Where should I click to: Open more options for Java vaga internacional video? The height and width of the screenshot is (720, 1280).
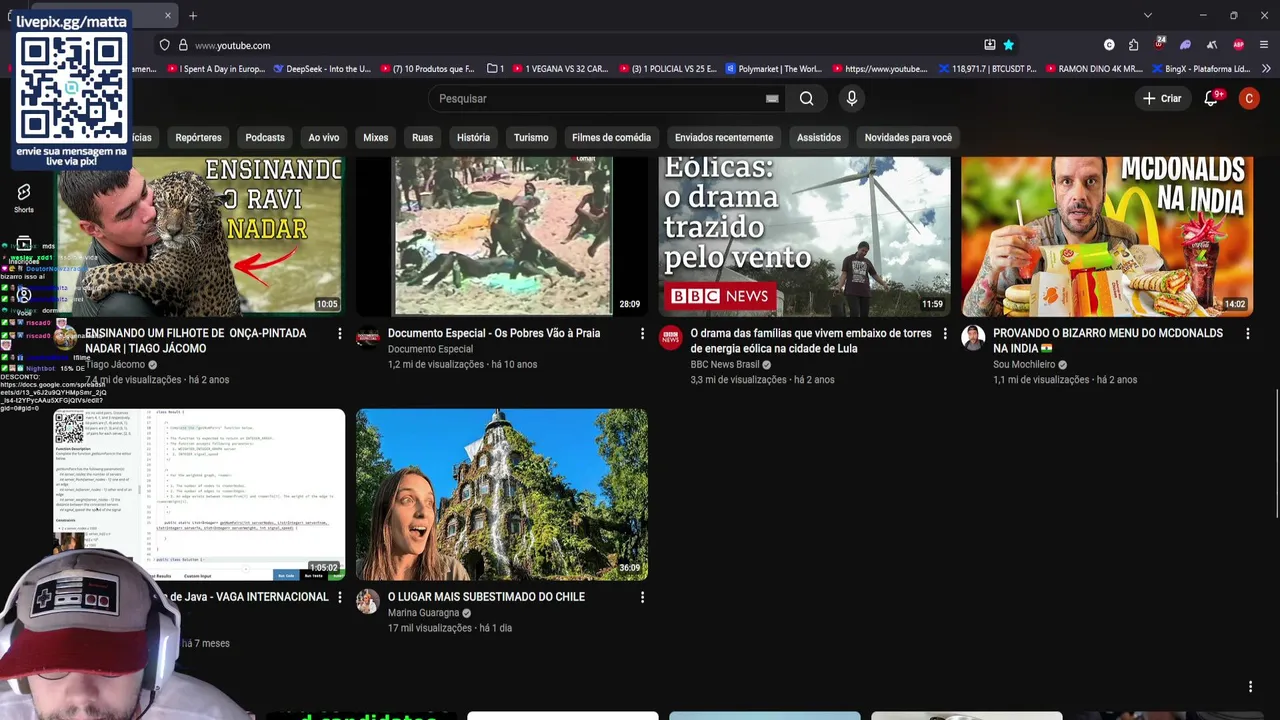tap(339, 597)
